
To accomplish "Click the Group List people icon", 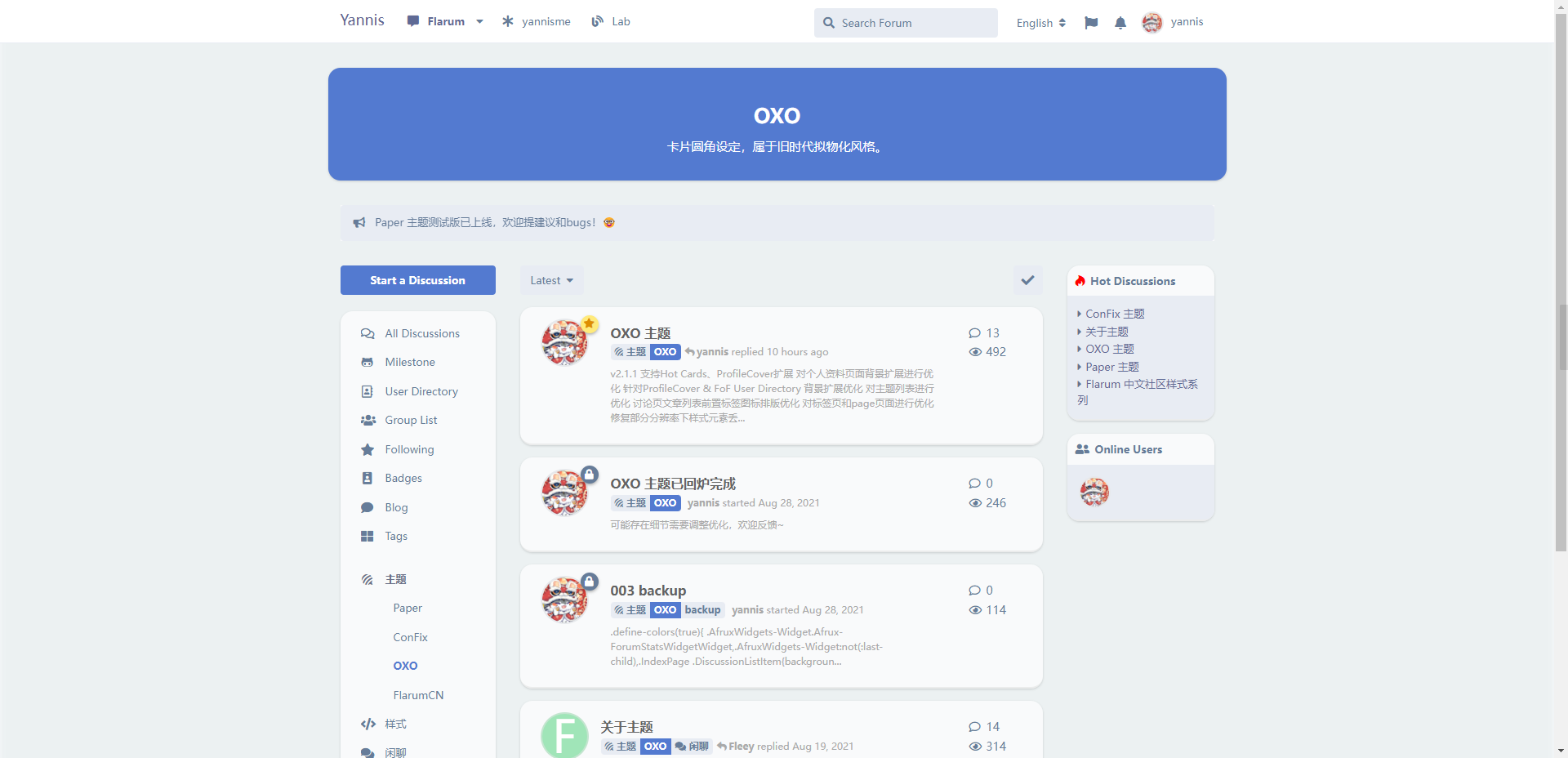I will coord(367,420).
